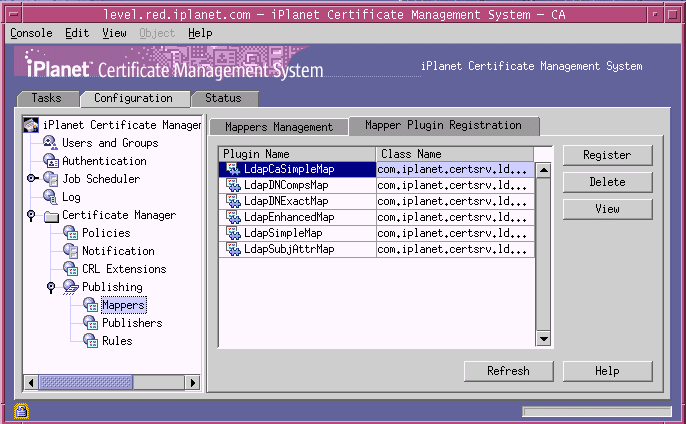686x424 pixels.
Task: Open the Mappers Management tab
Action: [x=279, y=127]
